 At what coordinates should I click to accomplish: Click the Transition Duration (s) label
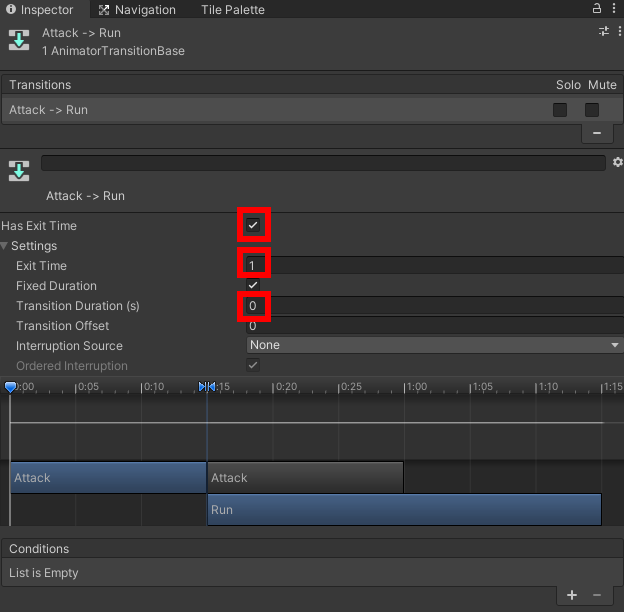tap(78, 306)
